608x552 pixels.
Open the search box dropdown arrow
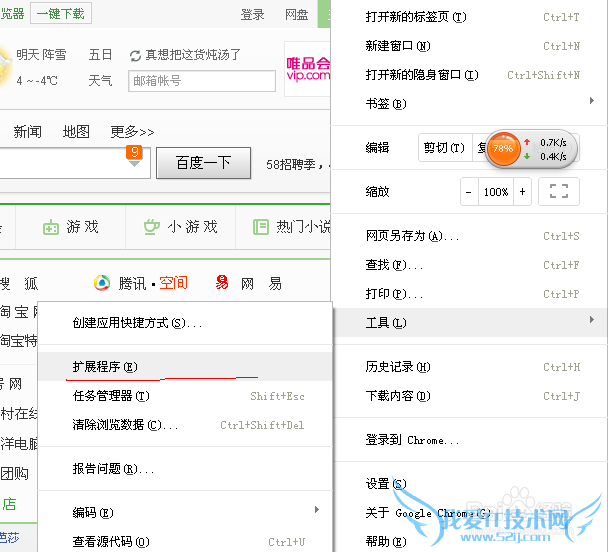[x=134, y=164]
